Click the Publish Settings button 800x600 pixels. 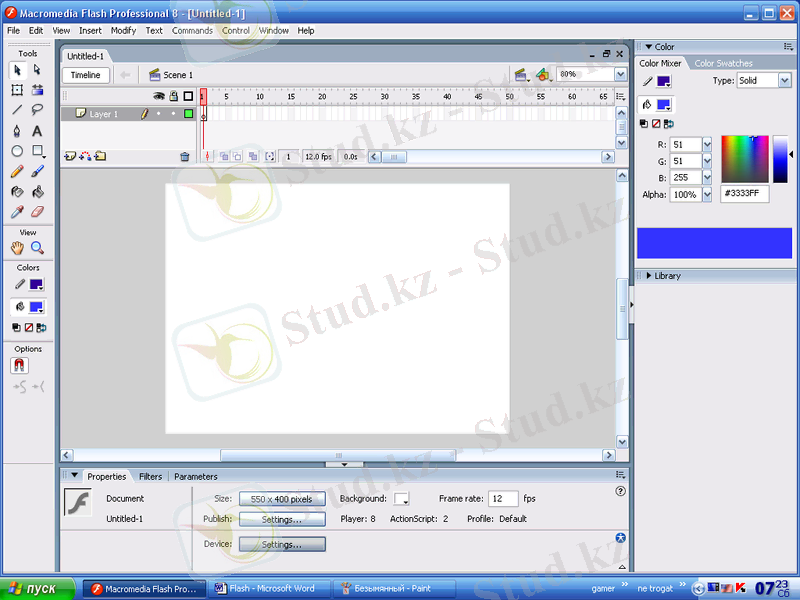[x=282, y=519]
